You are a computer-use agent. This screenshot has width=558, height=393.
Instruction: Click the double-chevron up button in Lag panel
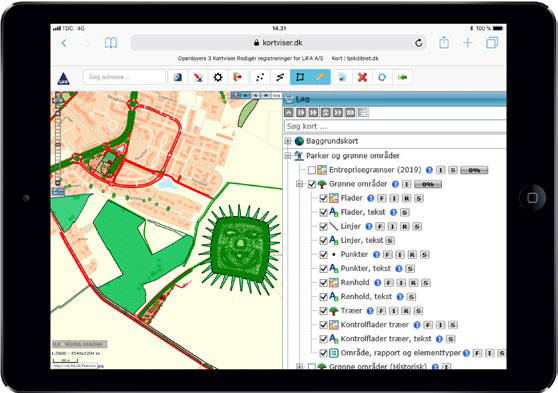tap(325, 112)
